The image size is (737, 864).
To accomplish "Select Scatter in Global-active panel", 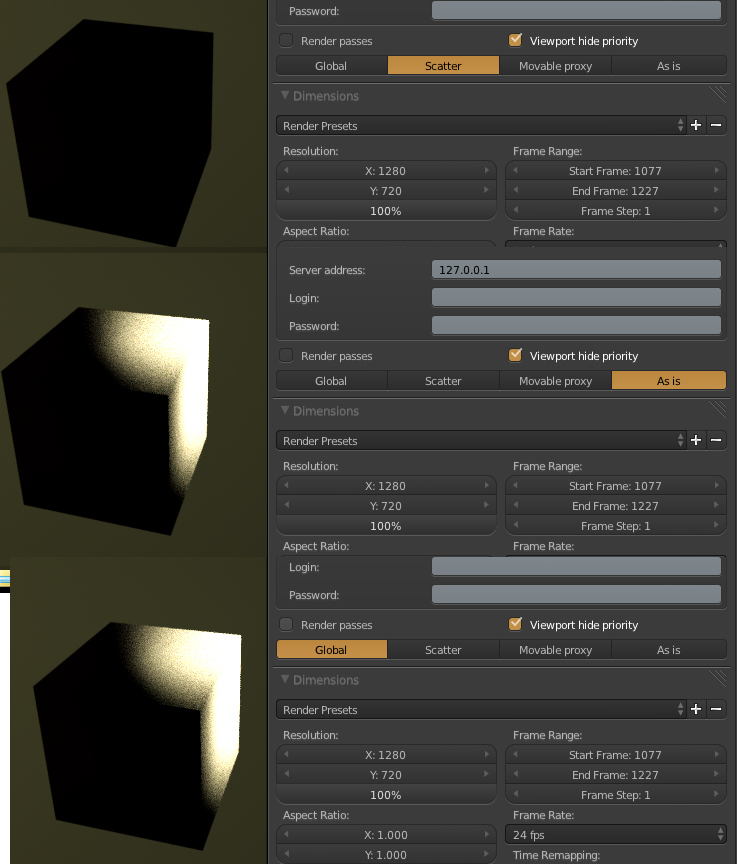I will (x=443, y=649).
